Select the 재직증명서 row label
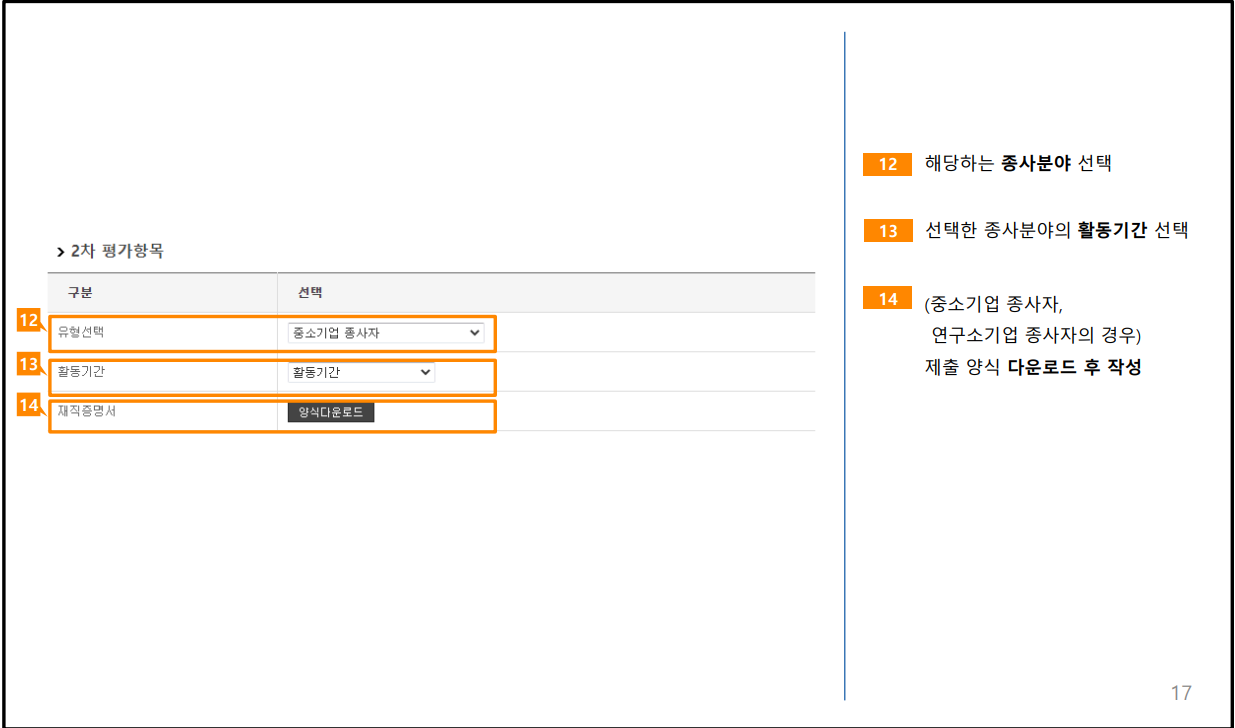Viewport: 1235px width, 728px height. click(85, 411)
